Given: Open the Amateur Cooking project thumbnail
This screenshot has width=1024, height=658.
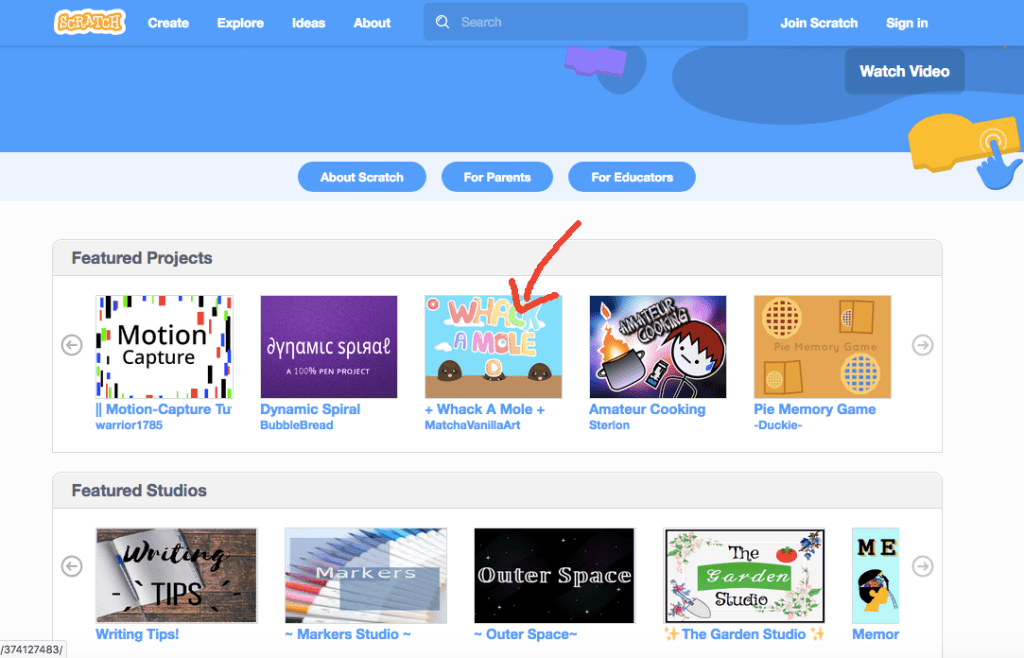Looking at the screenshot, I should (657, 347).
